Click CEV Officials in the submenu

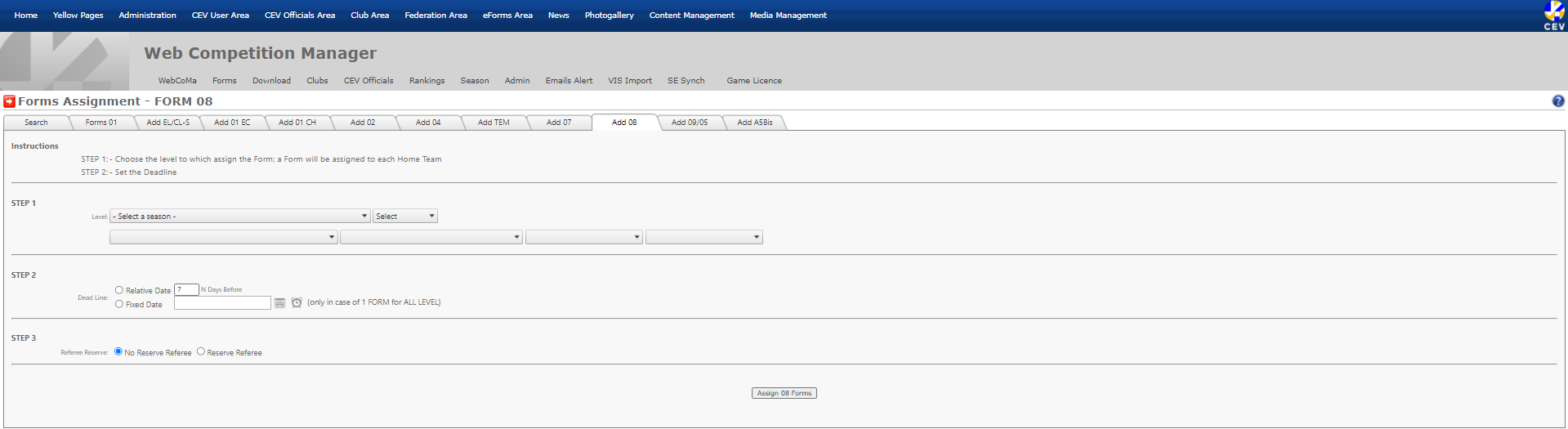point(369,81)
